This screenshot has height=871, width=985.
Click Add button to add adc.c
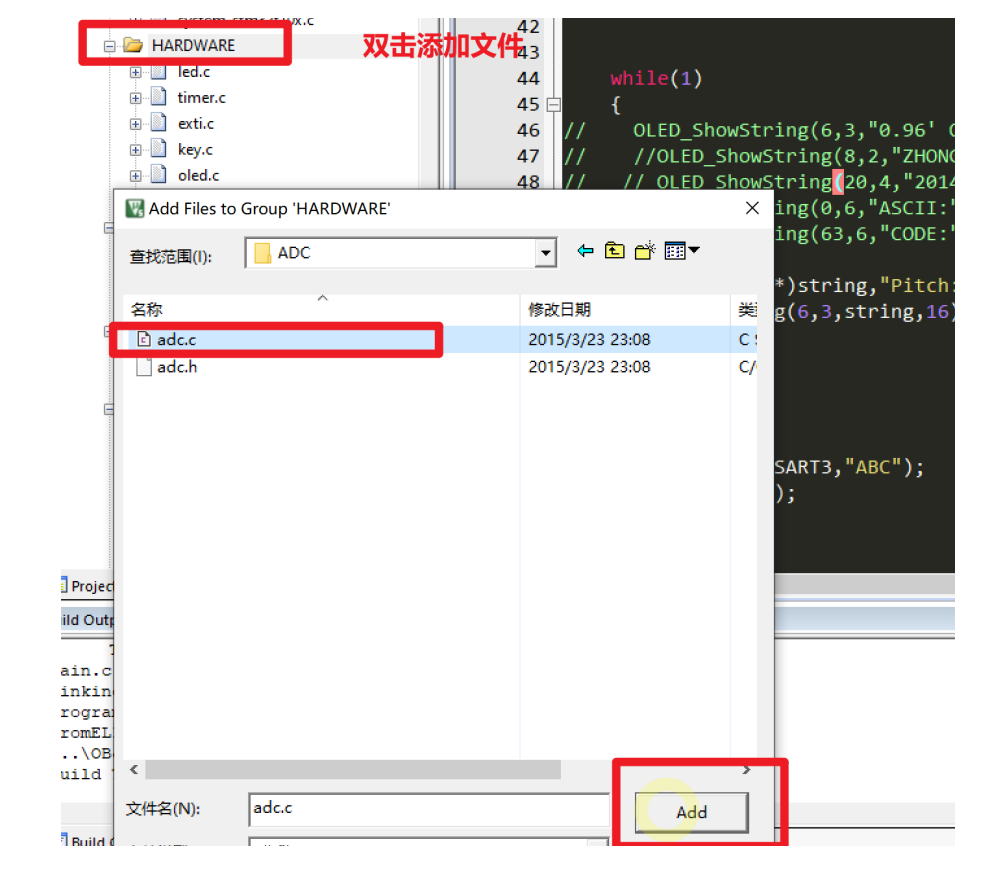(x=691, y=812)
